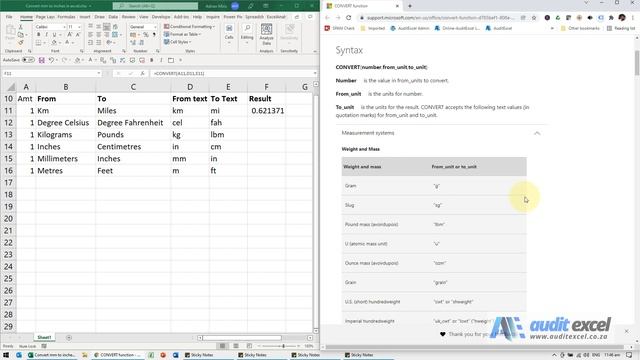Click the Comma Style icon
This screenshot has width=640, height=360.
pos(154,35)
